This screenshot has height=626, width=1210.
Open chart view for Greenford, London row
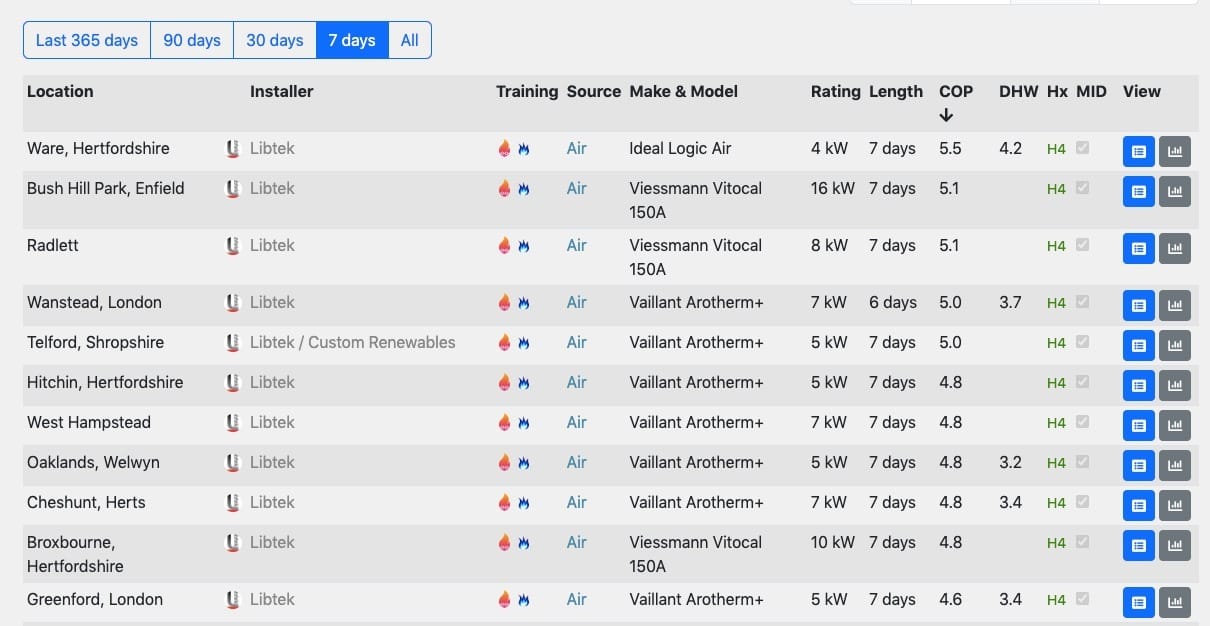pyautogui.click(x=1175, y=602)
